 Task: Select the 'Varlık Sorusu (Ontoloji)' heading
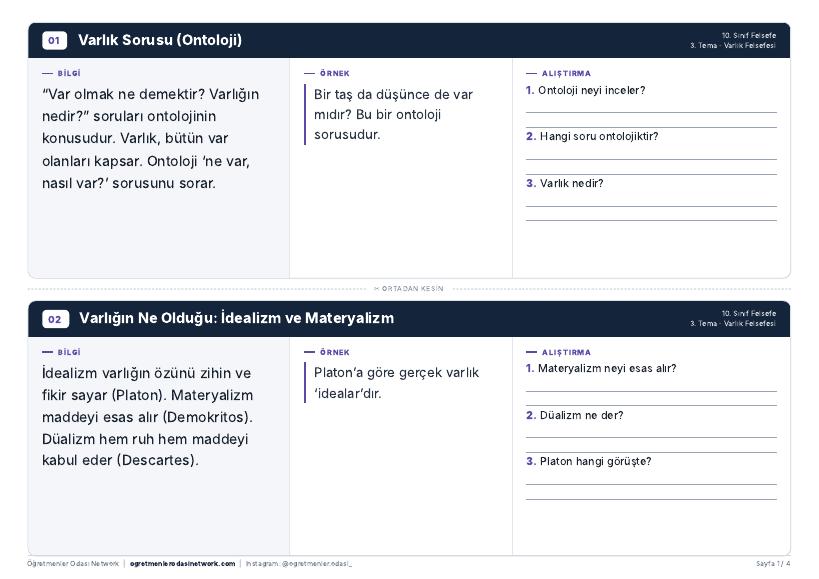(x=160, y=40)
